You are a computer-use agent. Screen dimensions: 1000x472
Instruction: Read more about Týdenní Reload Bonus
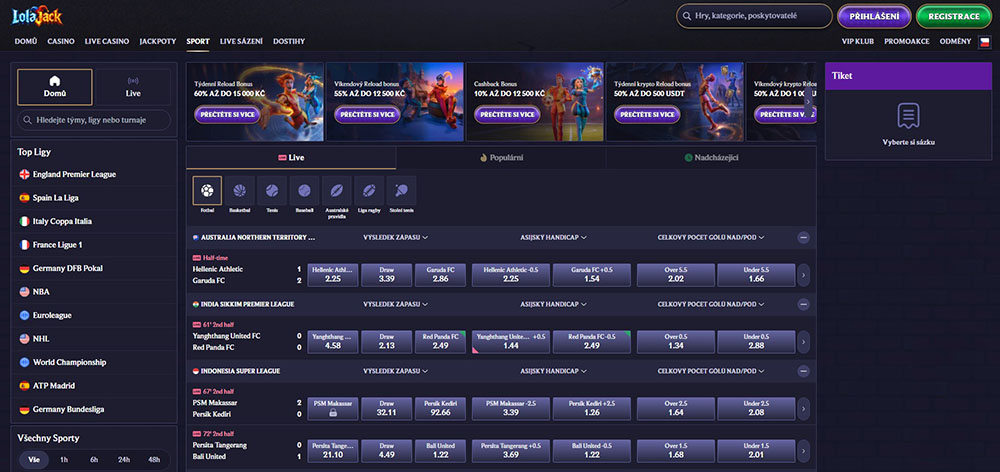(227, 115)
